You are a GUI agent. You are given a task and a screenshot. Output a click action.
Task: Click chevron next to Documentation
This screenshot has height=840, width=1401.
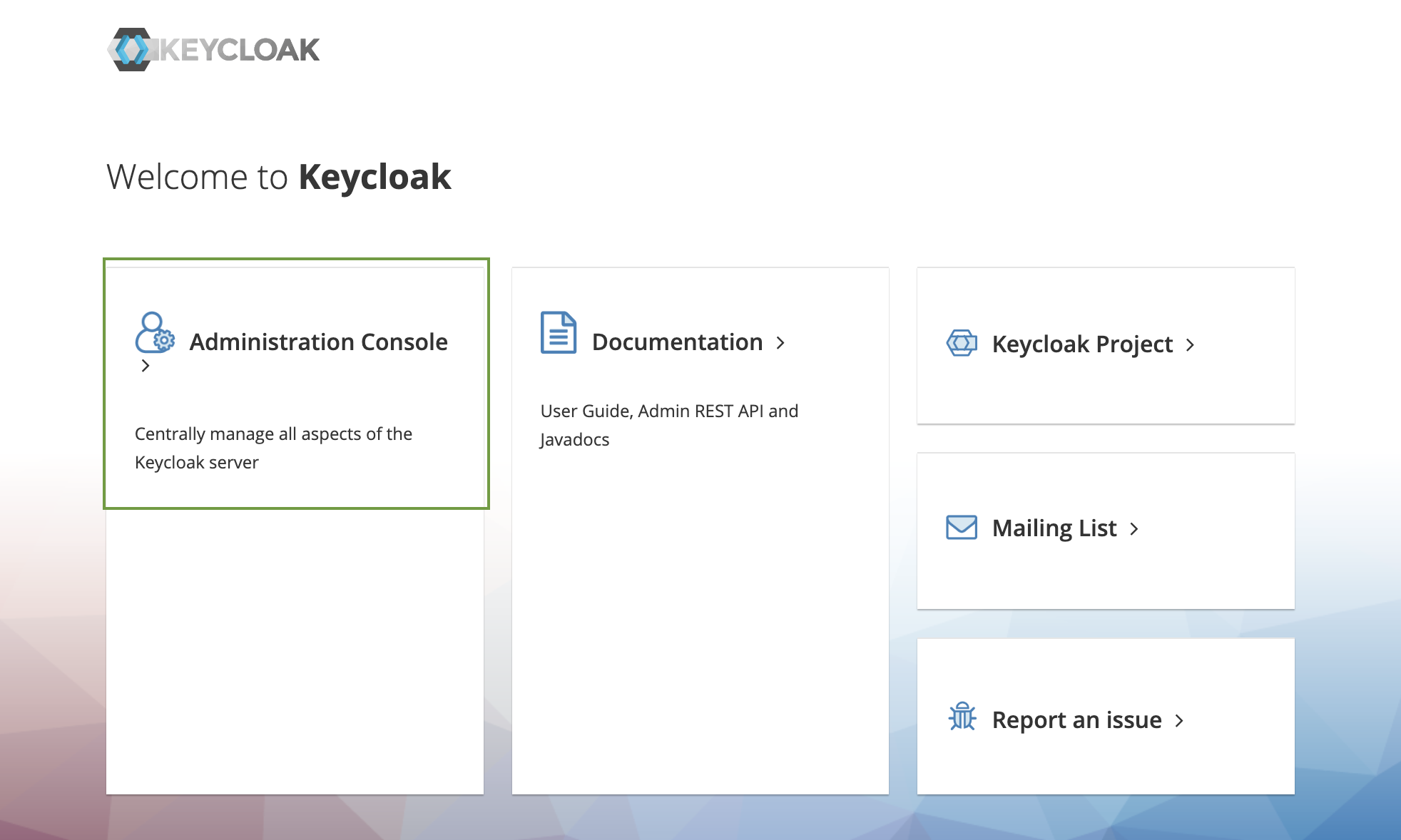(780, 343)
